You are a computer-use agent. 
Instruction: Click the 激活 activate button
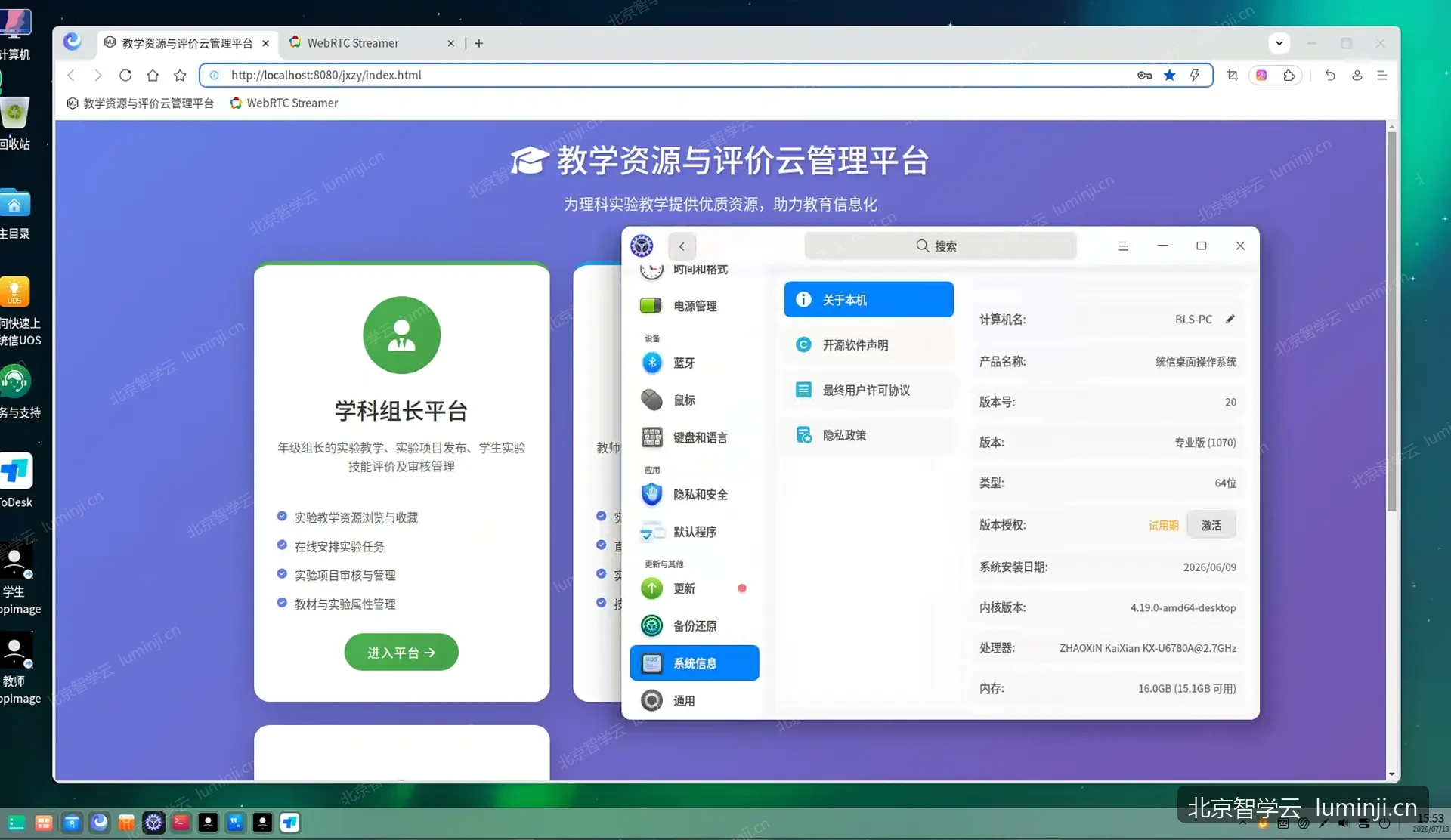coord(1211,525)
